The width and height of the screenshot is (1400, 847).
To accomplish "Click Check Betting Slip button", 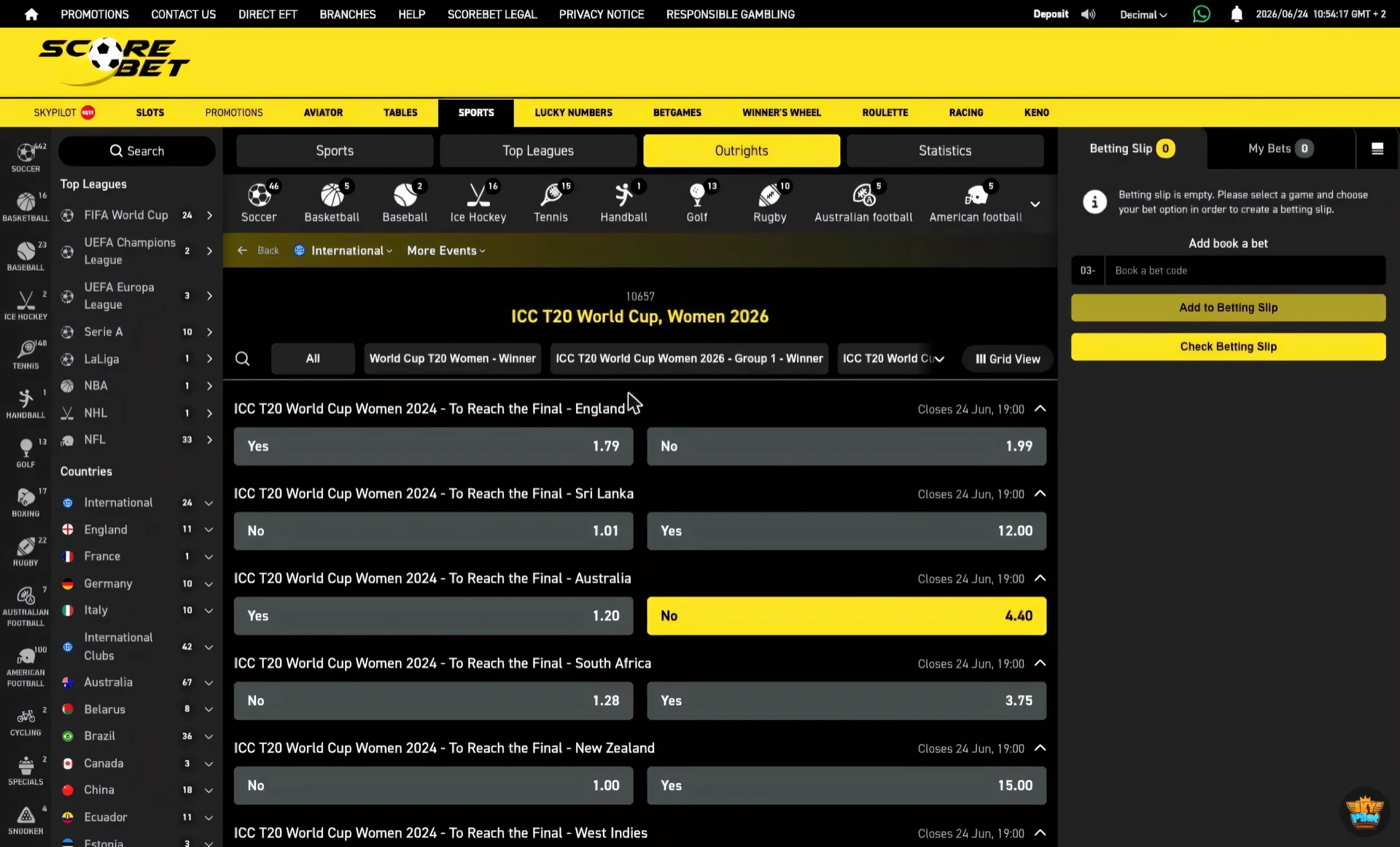I will 1228,347.
